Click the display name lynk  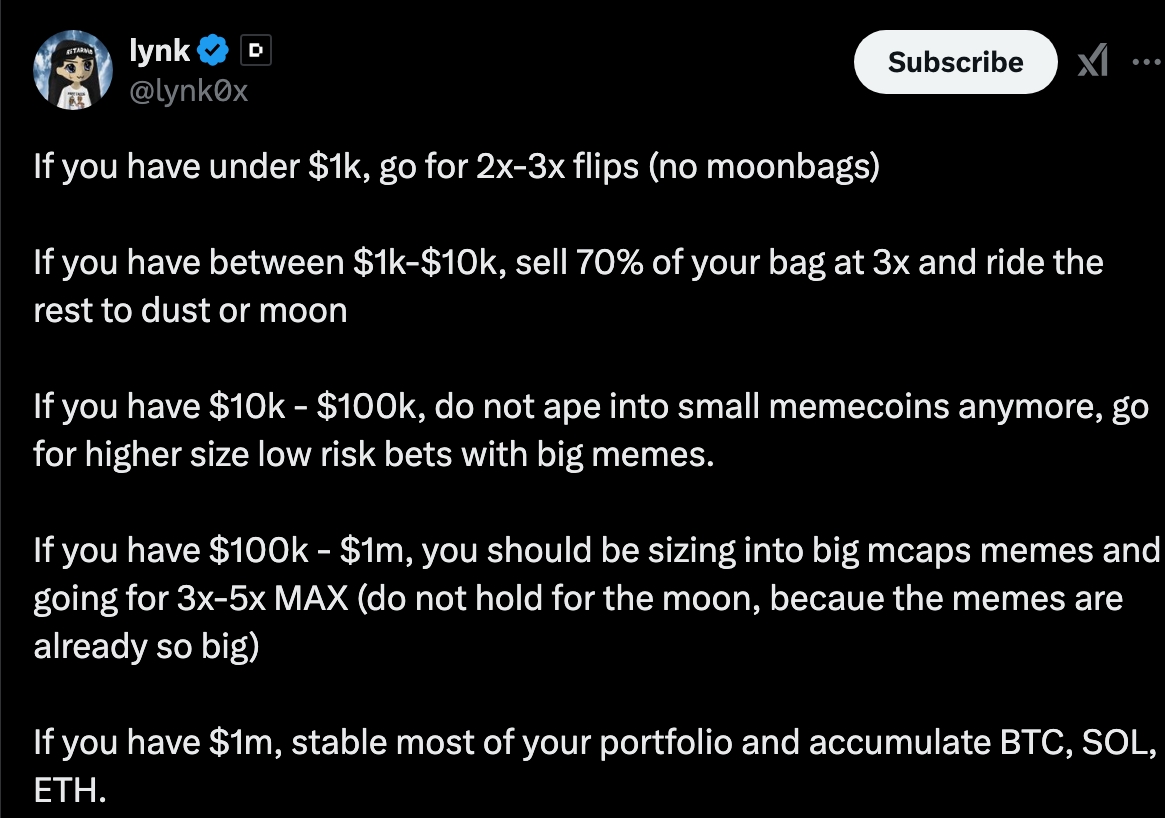[160, 49]
